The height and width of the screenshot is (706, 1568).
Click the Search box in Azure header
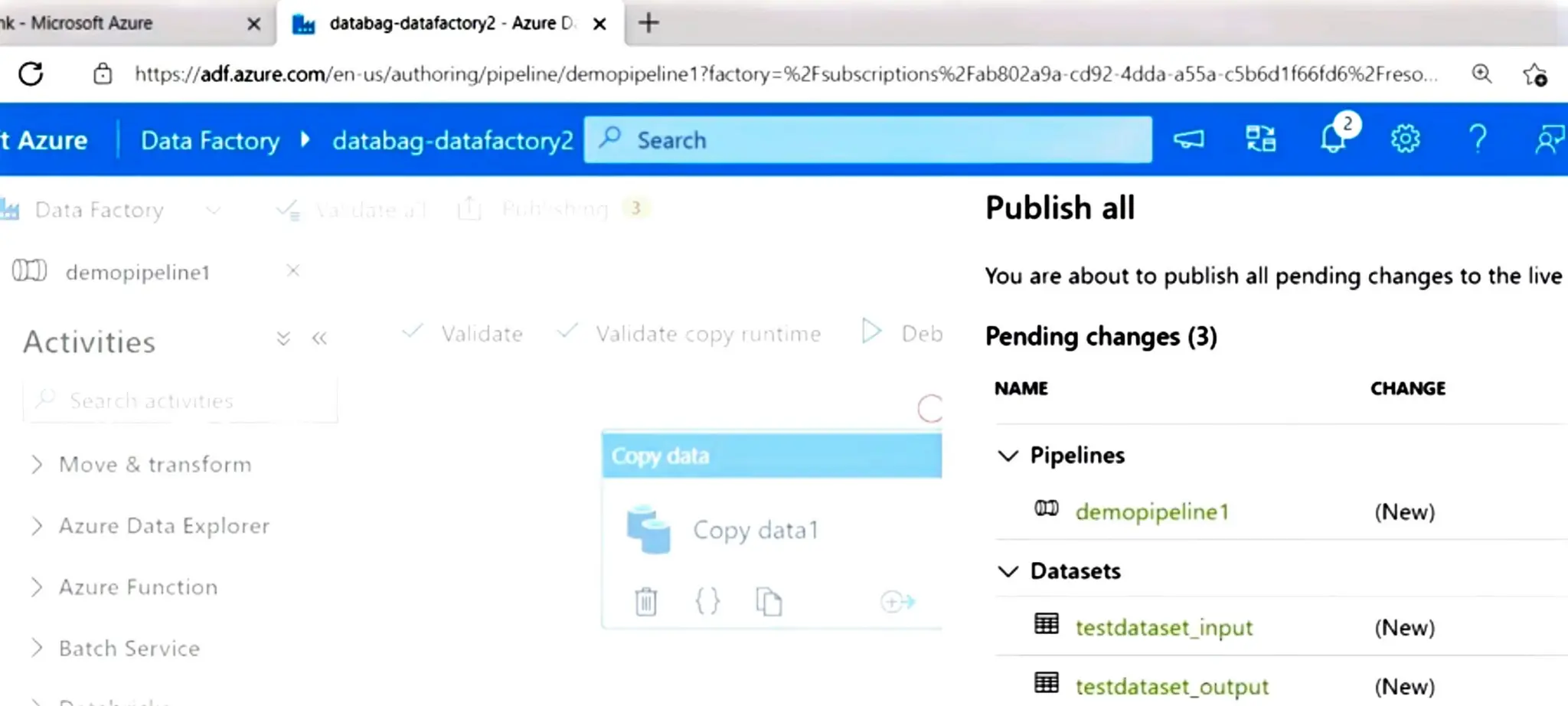[x=867, y=139]
